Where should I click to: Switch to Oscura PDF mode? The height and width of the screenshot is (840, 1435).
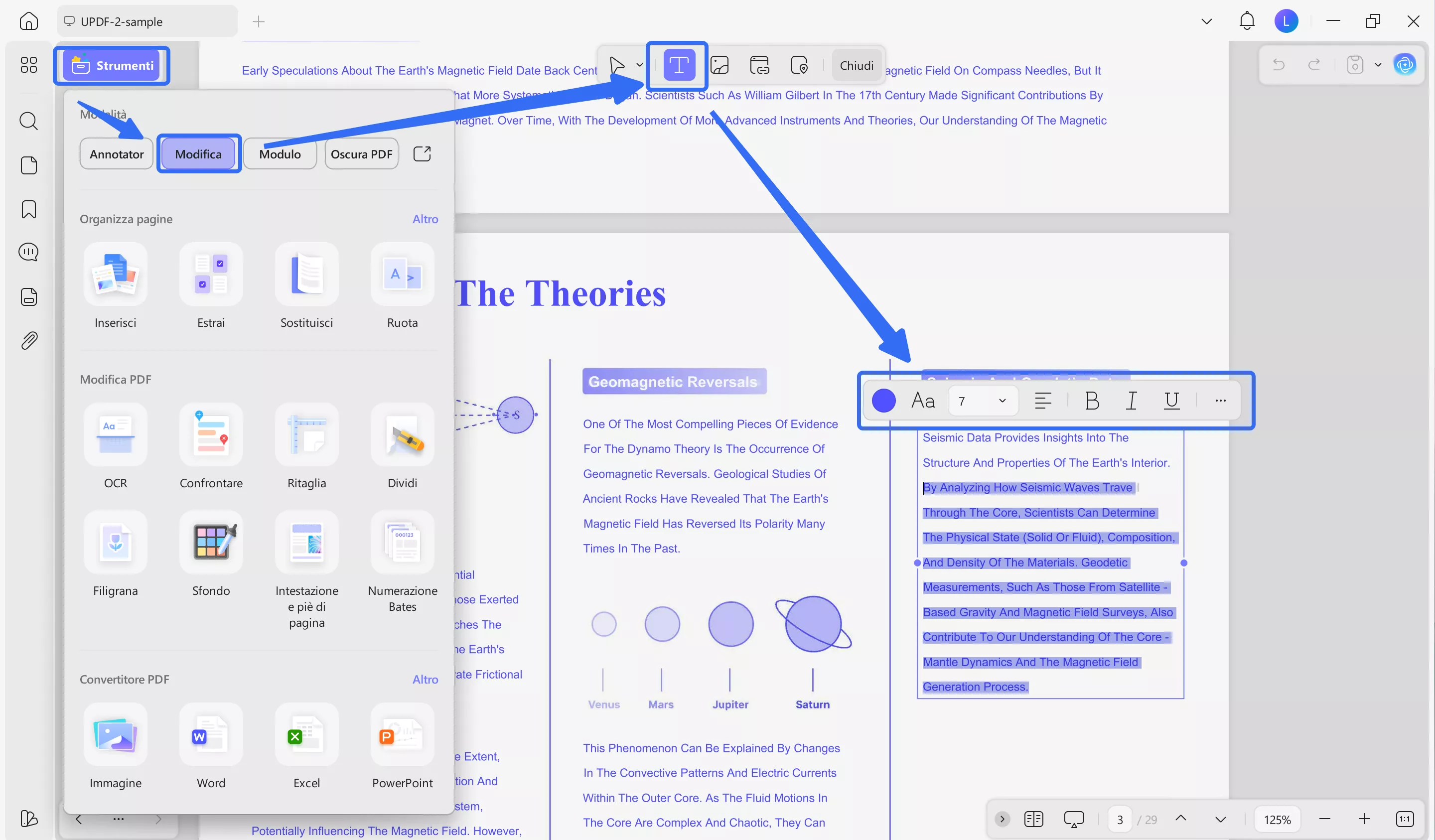[361, 154]
